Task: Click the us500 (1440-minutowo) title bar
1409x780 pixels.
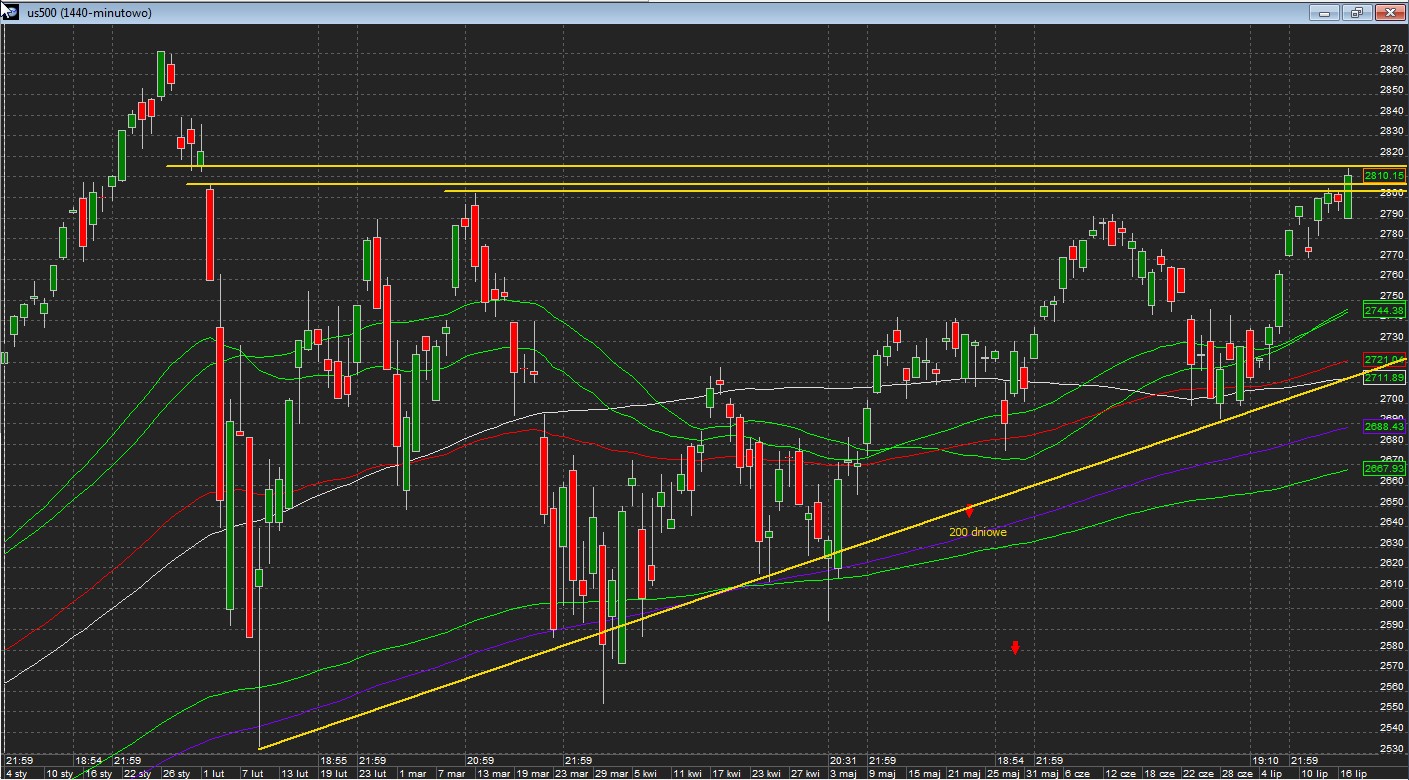Action: coord(600,11)
